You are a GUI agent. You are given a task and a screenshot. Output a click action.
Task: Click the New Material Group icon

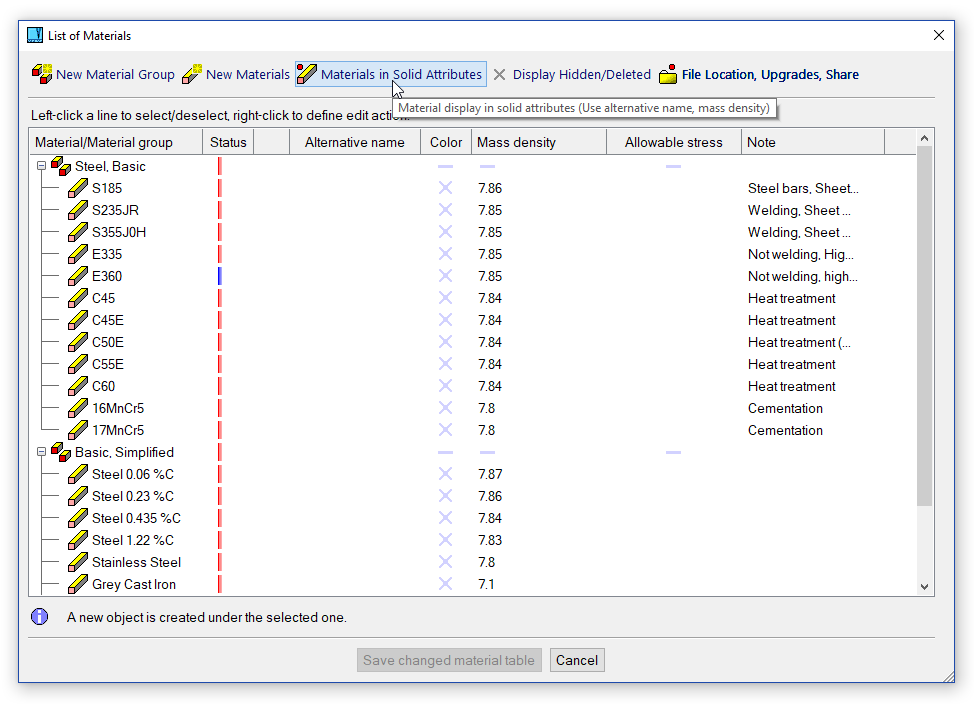pyautogui.click(x=42, y=74)
